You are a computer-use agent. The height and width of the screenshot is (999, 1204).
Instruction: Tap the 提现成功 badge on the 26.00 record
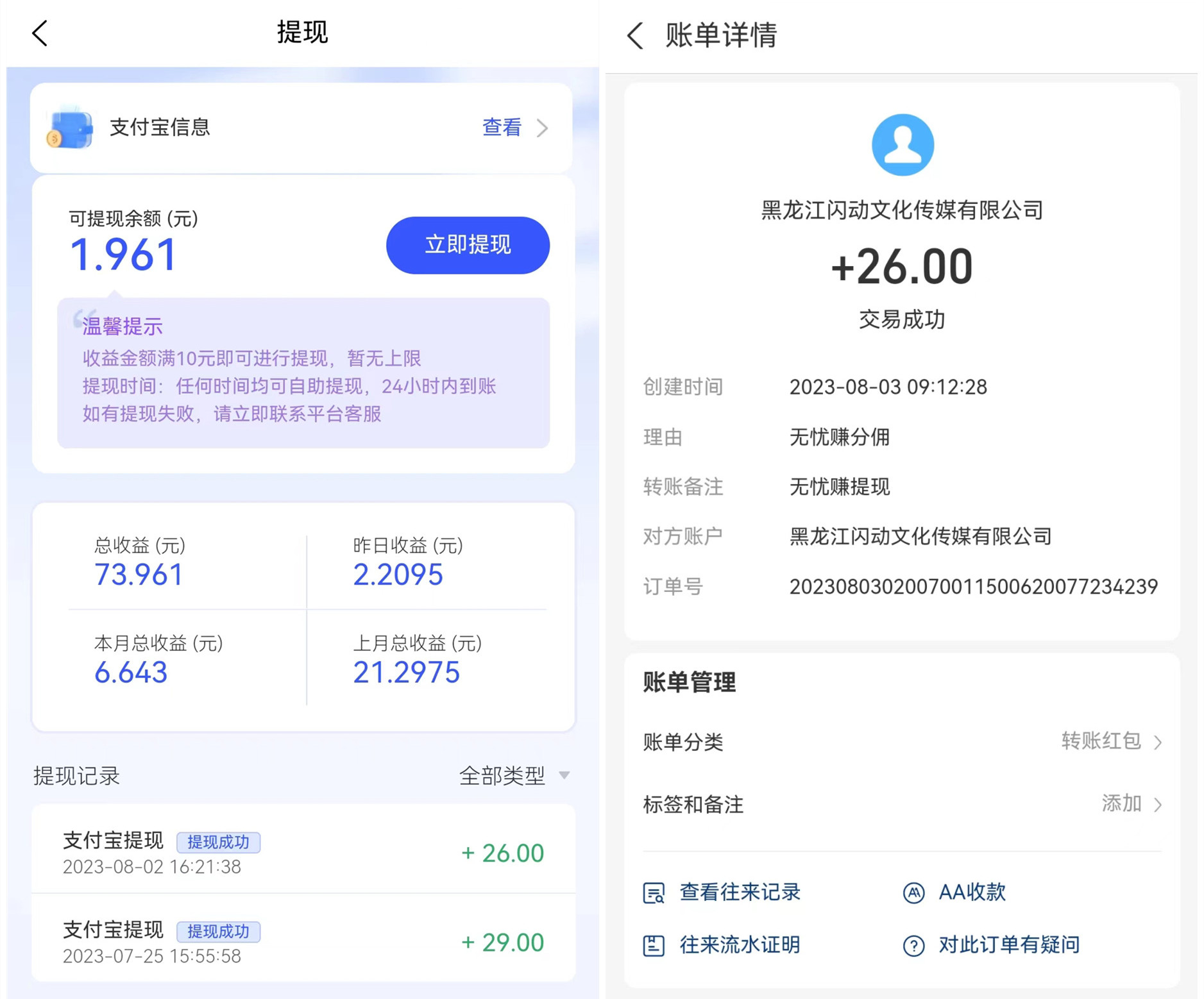(219, 842)
